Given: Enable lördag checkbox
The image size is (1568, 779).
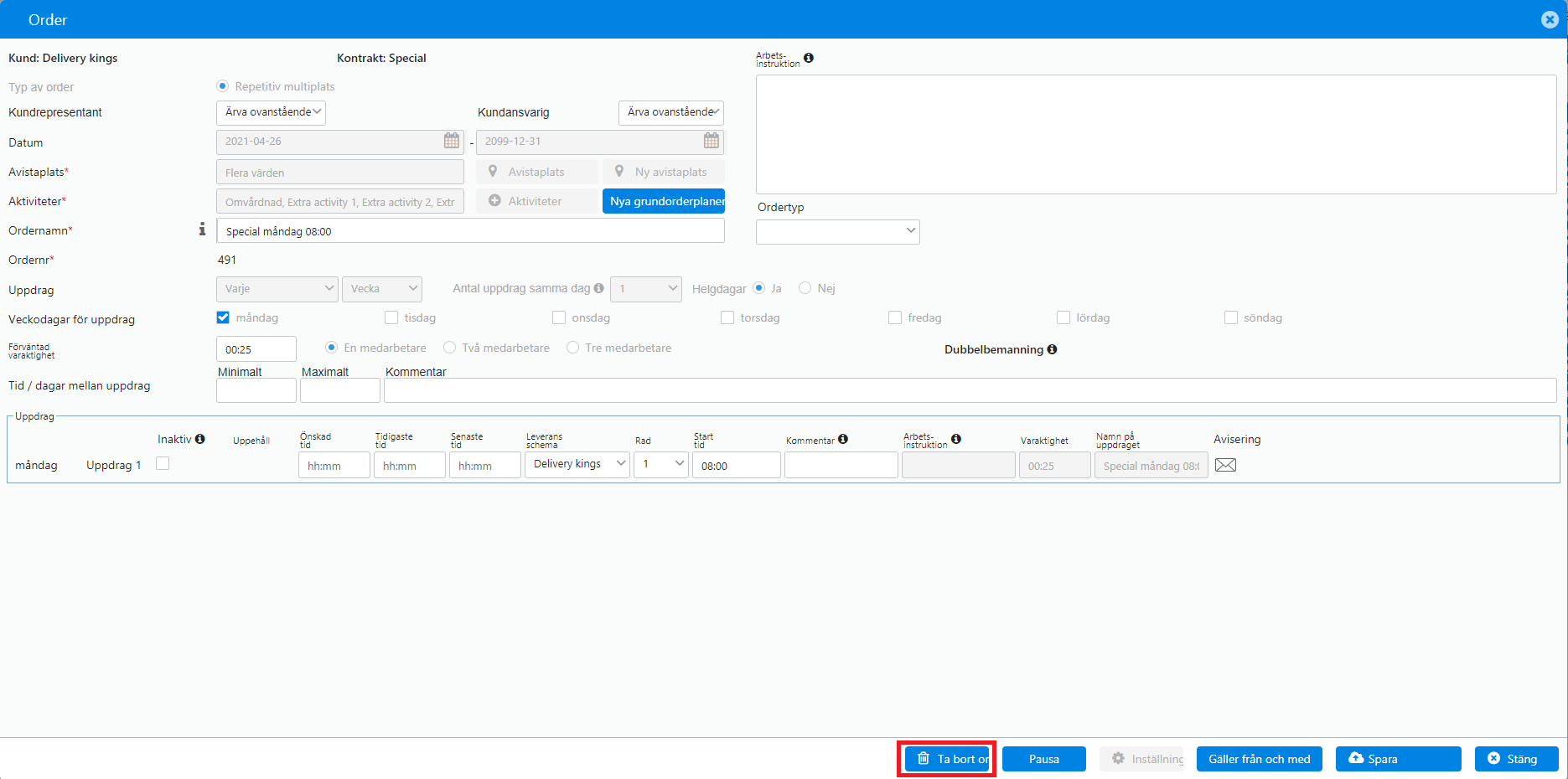Looking at the screenshot, I should point(1063,317).
